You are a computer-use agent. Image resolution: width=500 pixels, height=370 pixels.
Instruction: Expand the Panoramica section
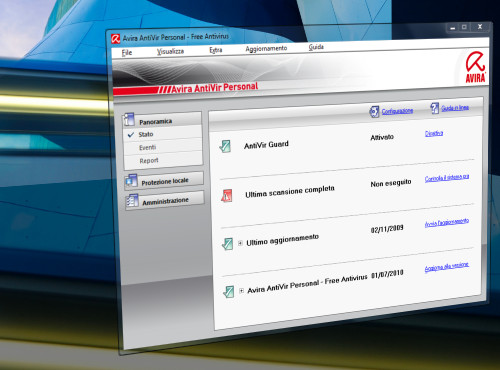pyautogui.click(x=156, y=121)
